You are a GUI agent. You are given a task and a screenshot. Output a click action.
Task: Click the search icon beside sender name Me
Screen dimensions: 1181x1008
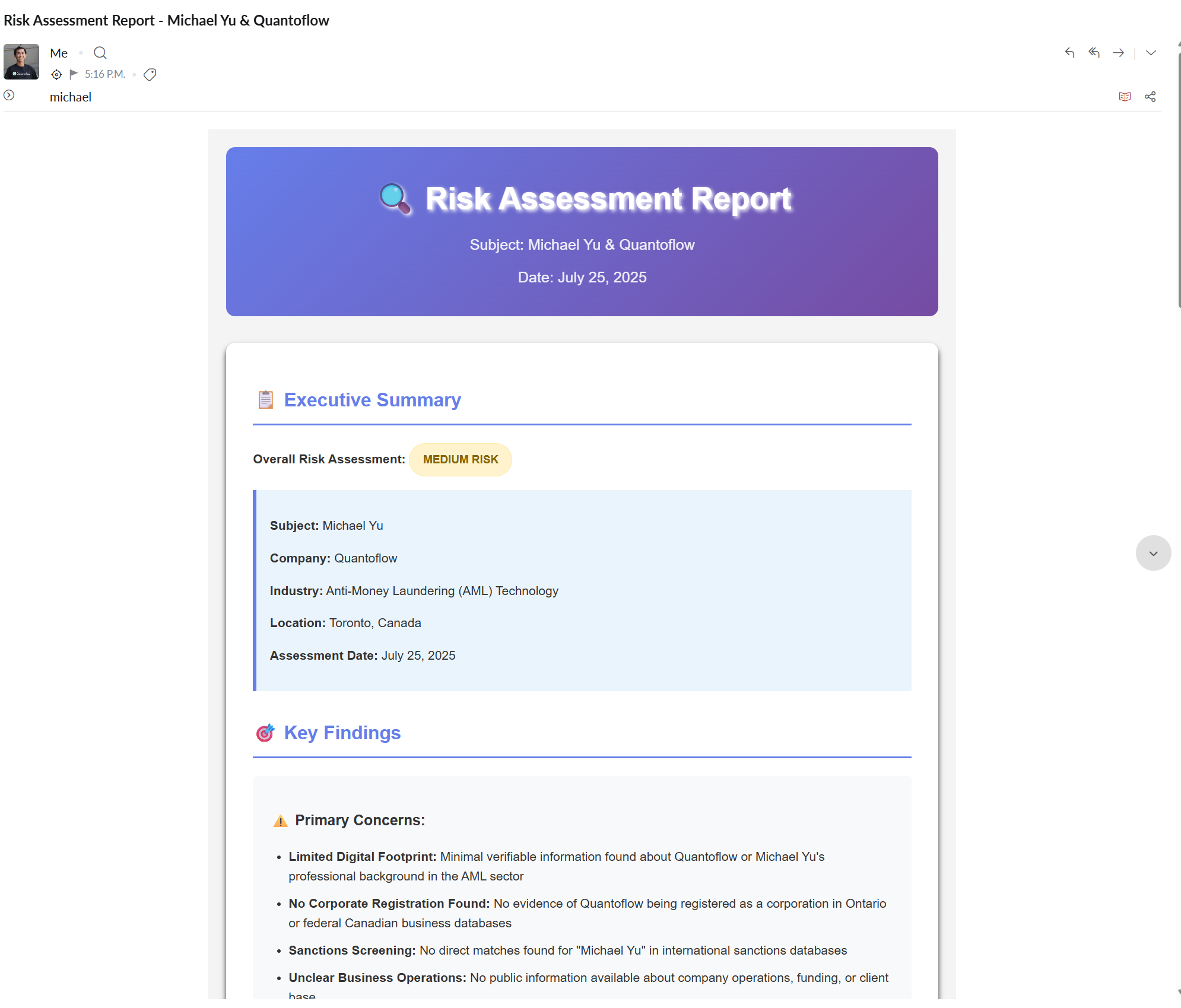click(x=100, y=53)
